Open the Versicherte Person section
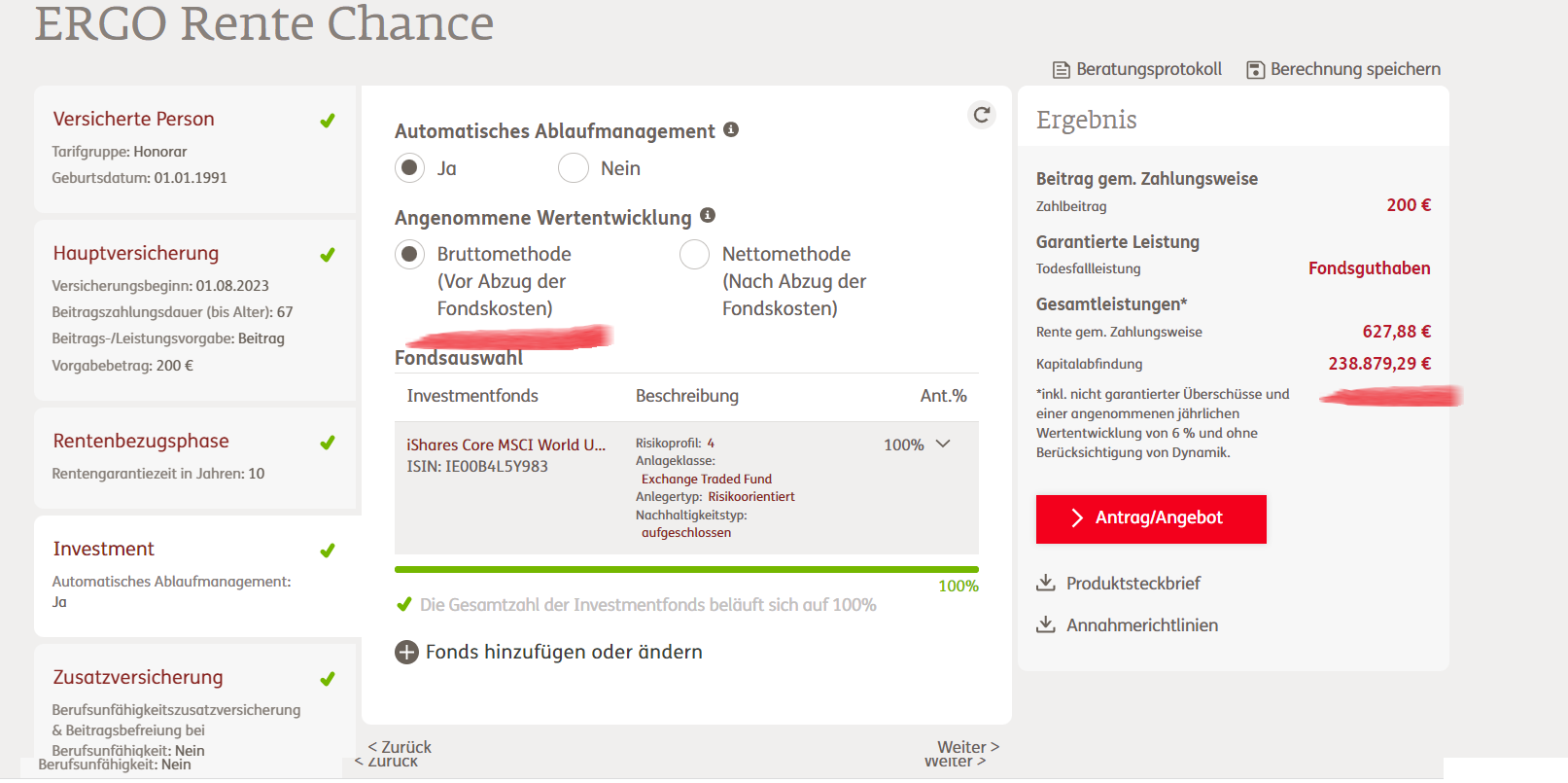Viewport: 1568px width, 783px height. [134, 119]
